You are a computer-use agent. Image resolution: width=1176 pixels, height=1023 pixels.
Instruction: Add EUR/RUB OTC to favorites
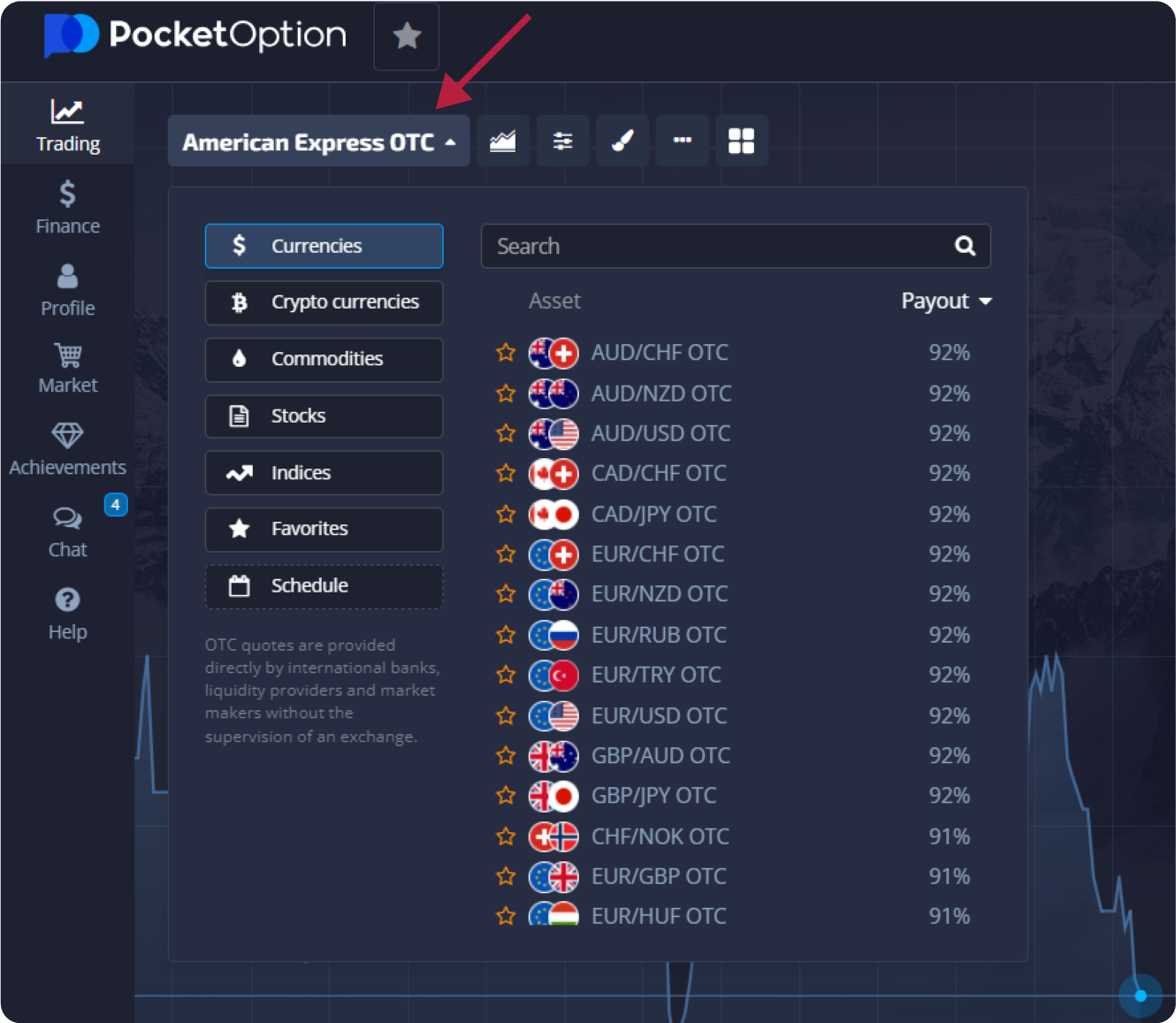(x=506, y=635)
